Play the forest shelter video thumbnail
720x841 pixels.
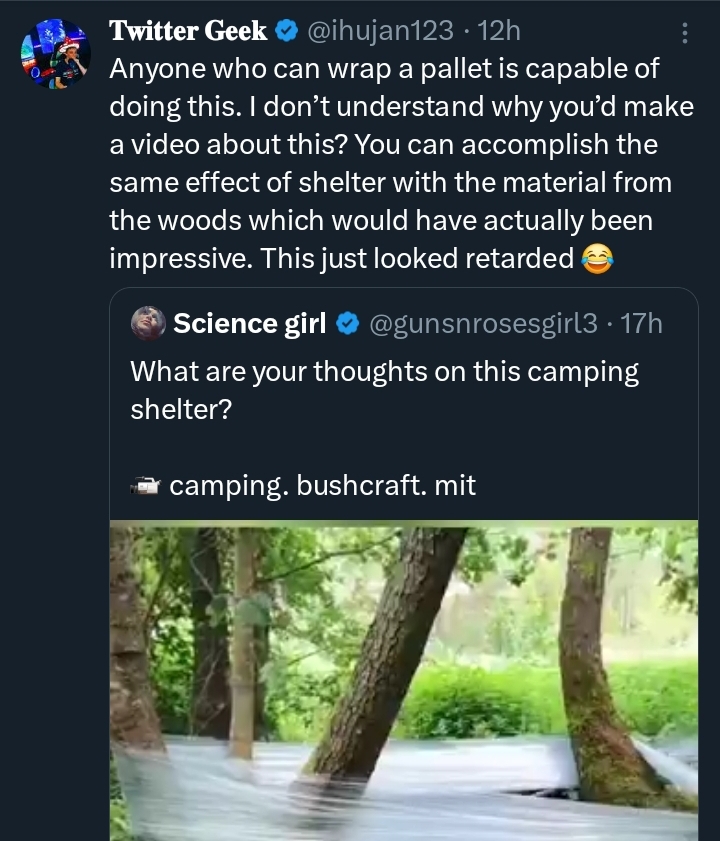point(403,680)
